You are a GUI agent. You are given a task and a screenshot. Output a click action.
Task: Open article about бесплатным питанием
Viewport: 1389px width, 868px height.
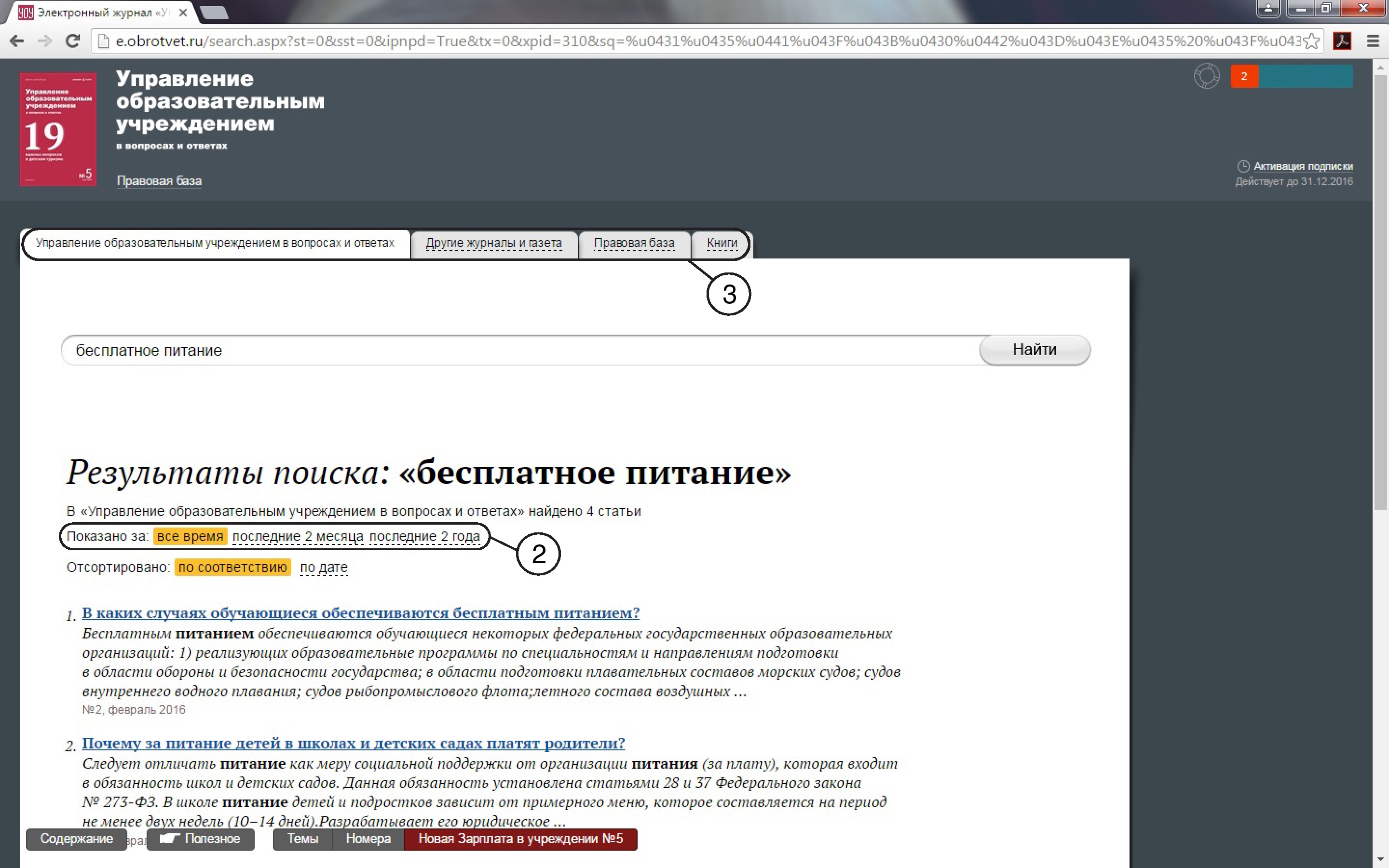(x=360, y=612)
